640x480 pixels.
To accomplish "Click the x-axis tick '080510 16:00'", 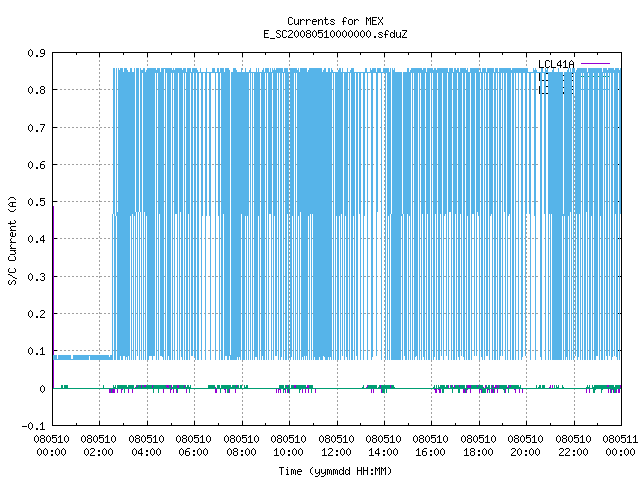I will [431, 446].
